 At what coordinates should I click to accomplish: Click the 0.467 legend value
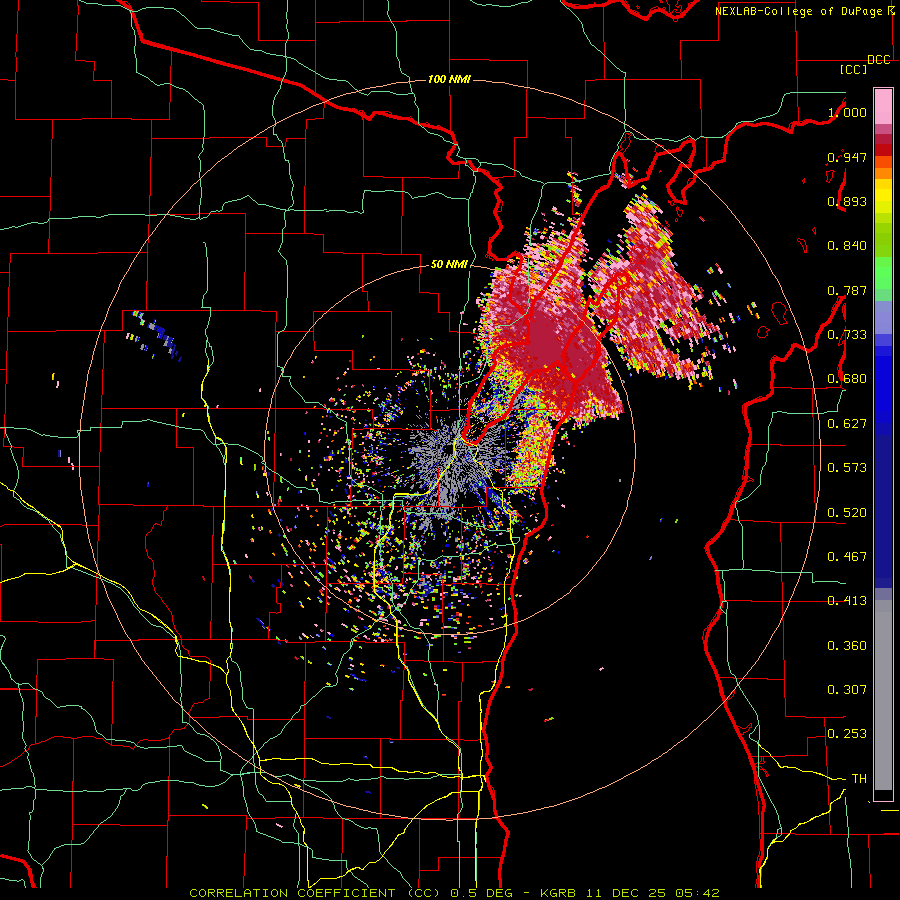tap(847, 557)
